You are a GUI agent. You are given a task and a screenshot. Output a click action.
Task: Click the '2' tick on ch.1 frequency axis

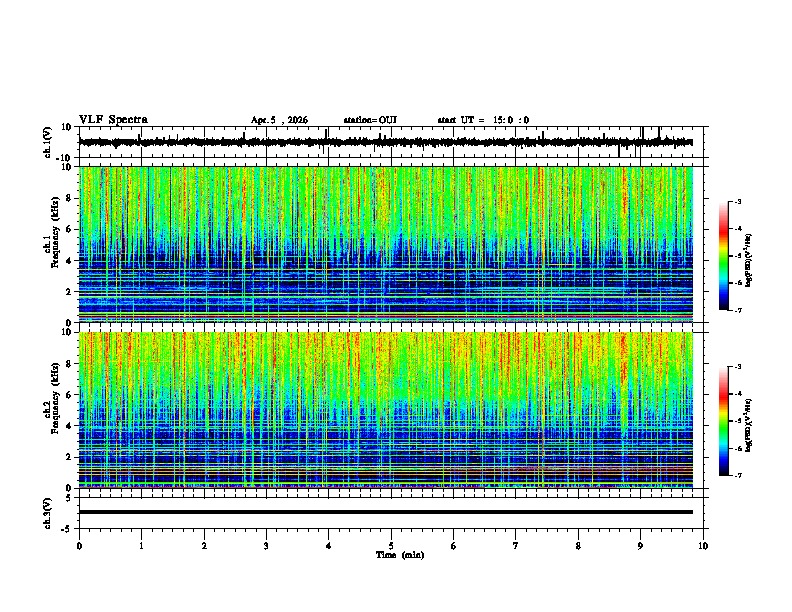point(69,292)
